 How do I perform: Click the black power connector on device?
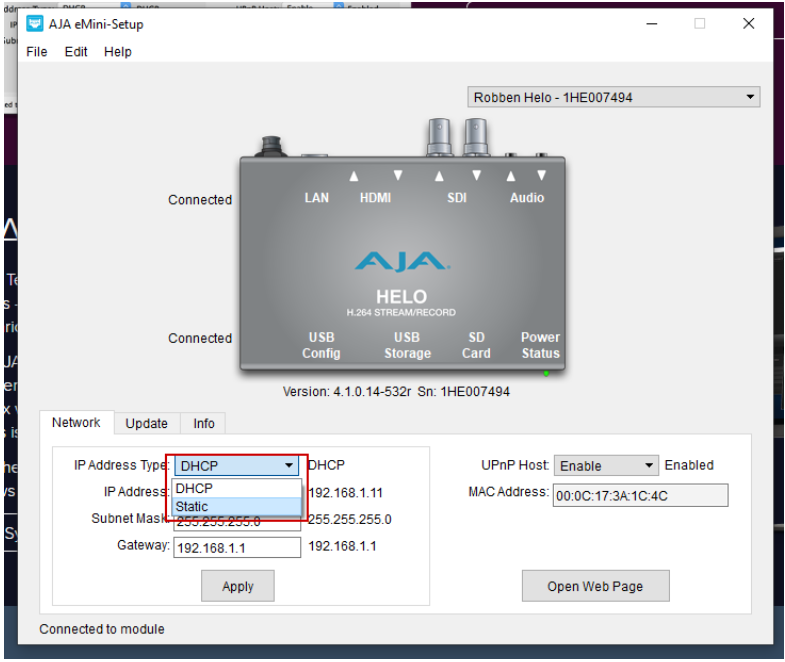271,146
